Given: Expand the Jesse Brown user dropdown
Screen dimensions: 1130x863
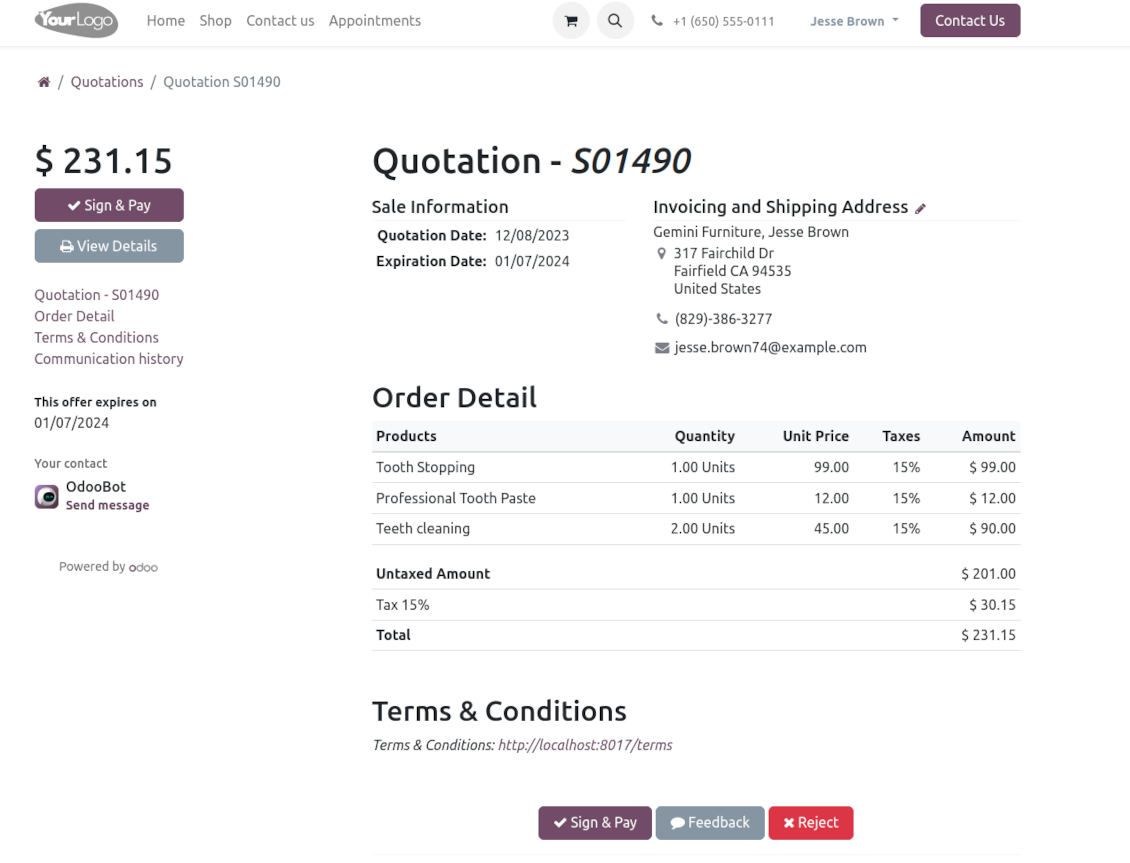Looking at the screenshot, I should point(854,21).
